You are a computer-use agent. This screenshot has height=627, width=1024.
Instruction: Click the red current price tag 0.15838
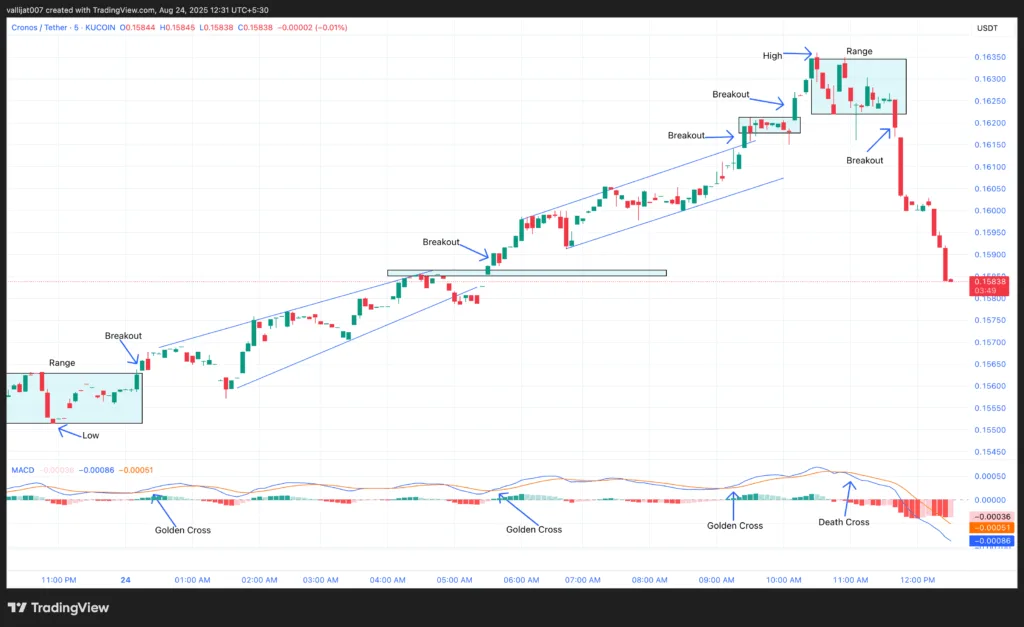[989, 285]
